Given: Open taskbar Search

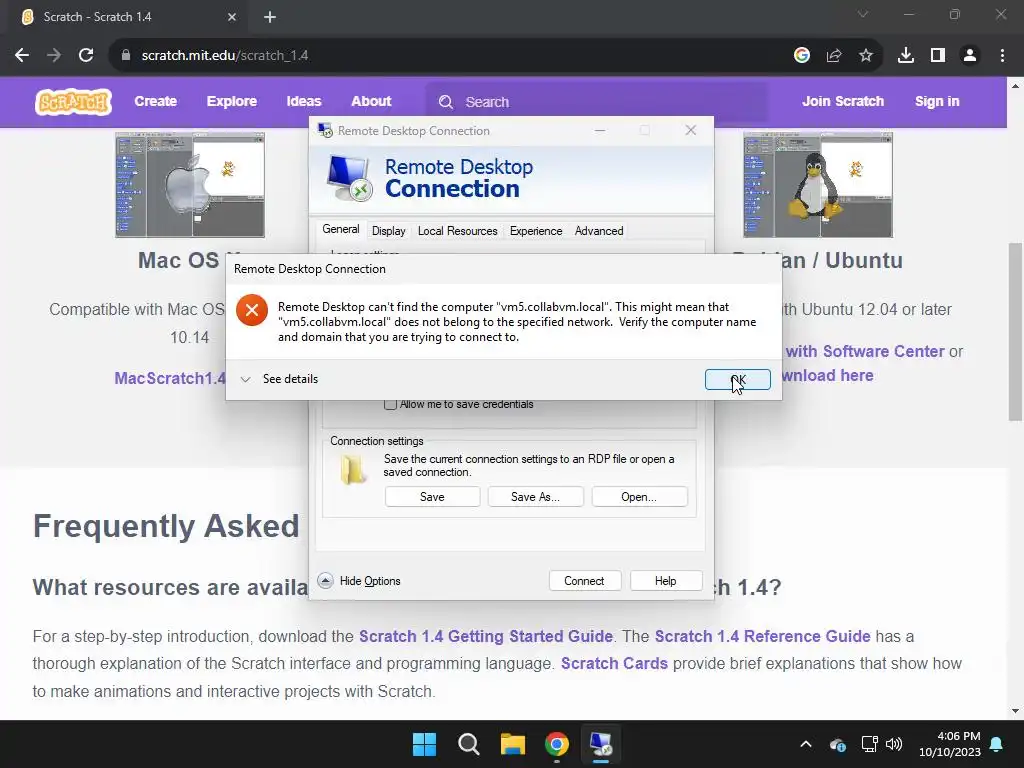Looking at the screenshot, I should click(469, 744).
